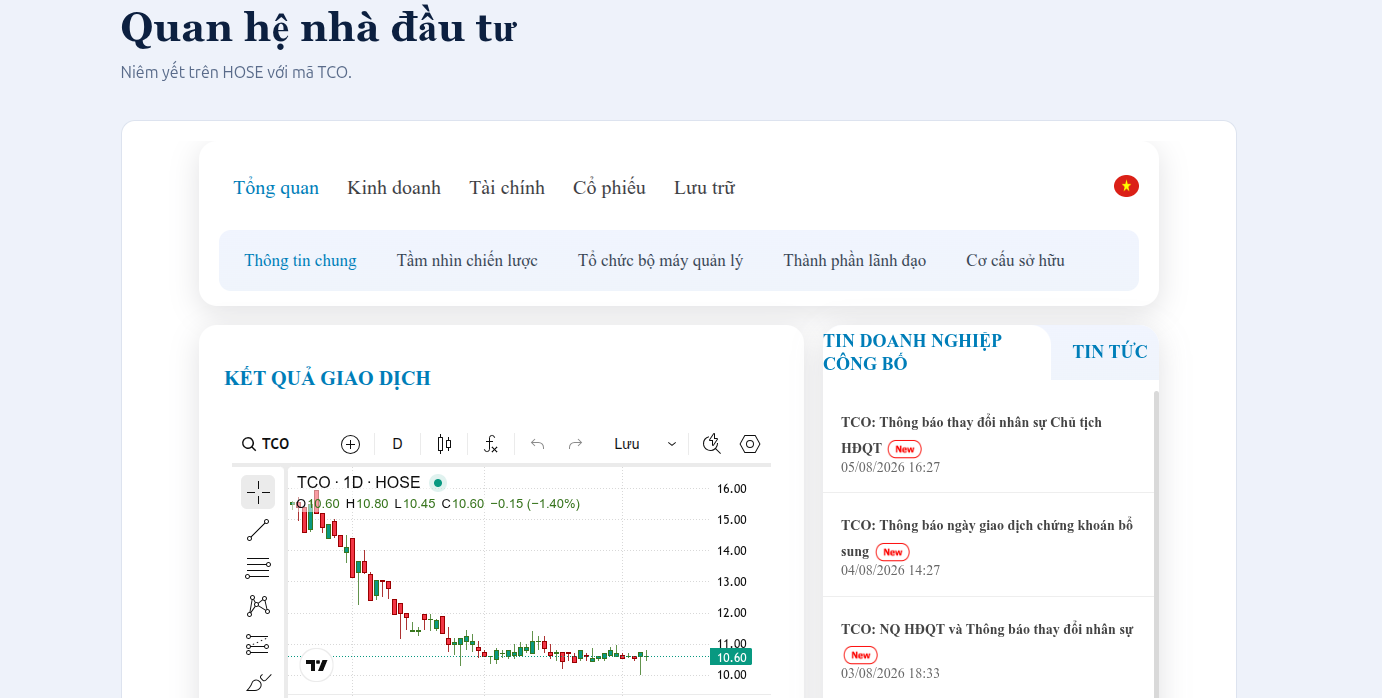Click the quick search lightning icon

tap(712, 444)
